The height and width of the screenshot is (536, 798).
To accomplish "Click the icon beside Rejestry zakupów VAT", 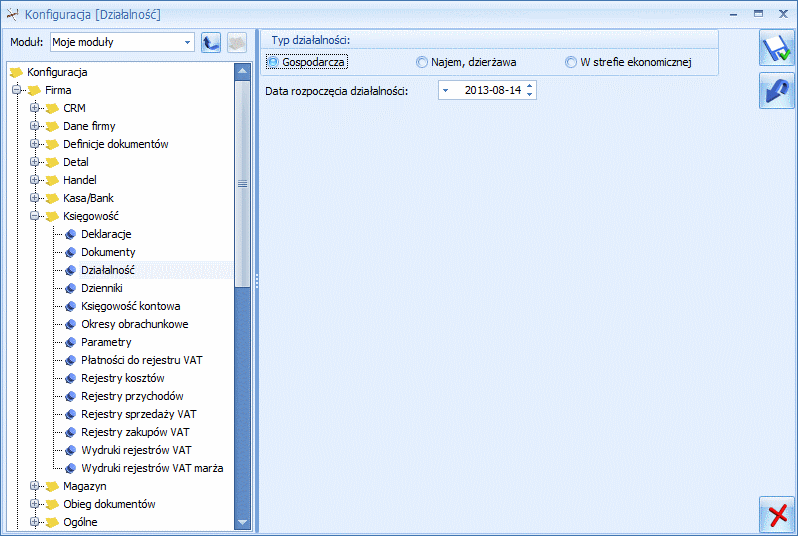I will [x=71, y=432].
